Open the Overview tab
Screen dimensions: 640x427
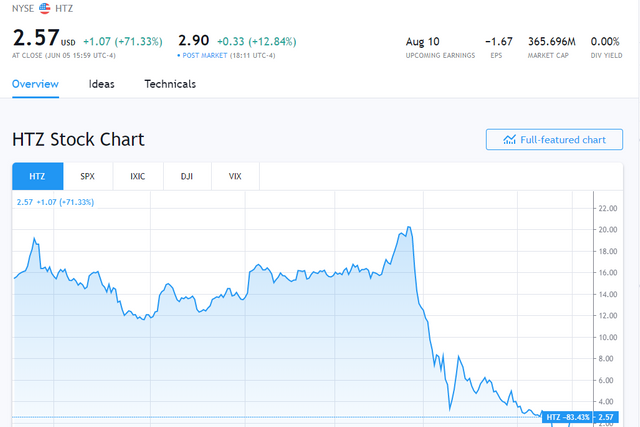35,84
